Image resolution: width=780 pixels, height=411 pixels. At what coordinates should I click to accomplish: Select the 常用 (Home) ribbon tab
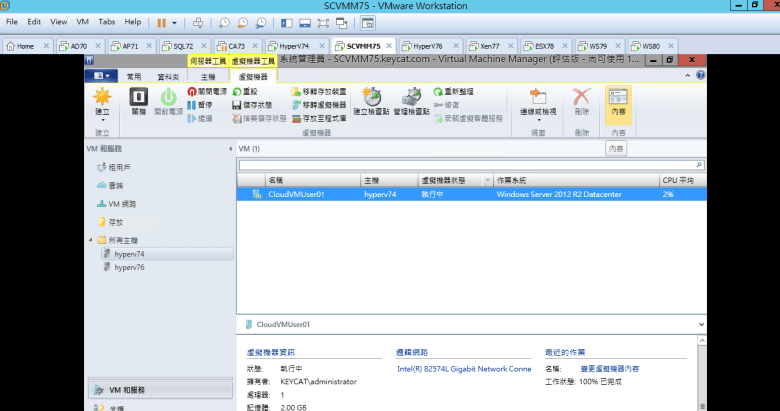(x=134, y=76)
